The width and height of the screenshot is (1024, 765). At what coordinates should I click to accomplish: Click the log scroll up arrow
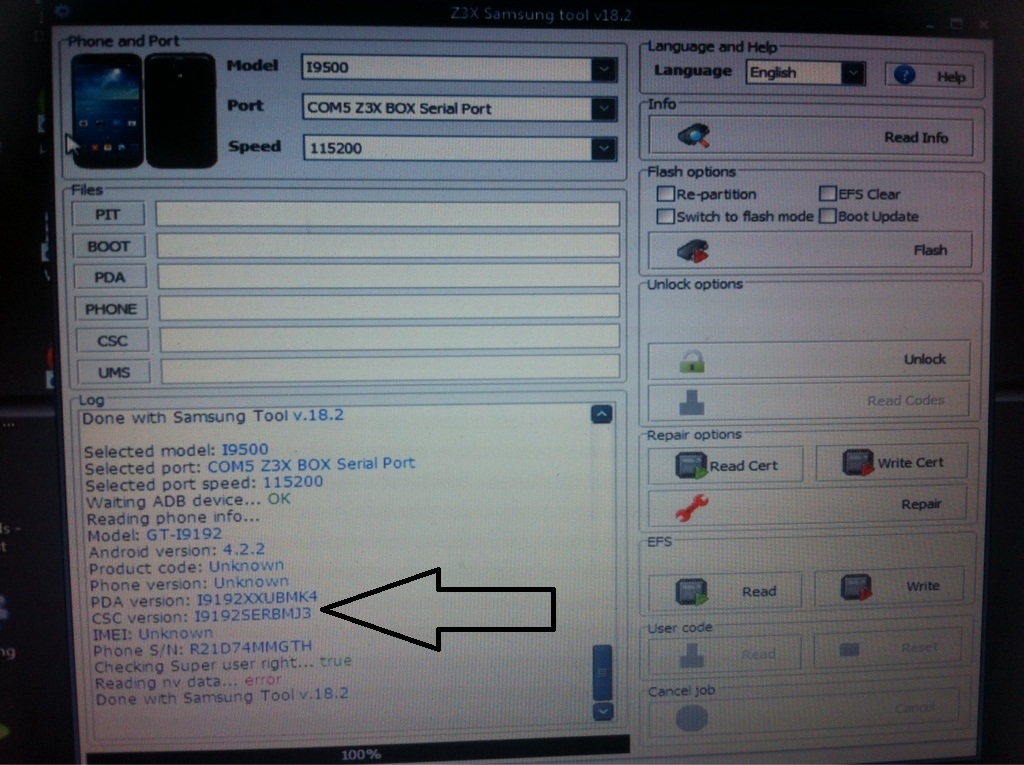tap(601, 414)
